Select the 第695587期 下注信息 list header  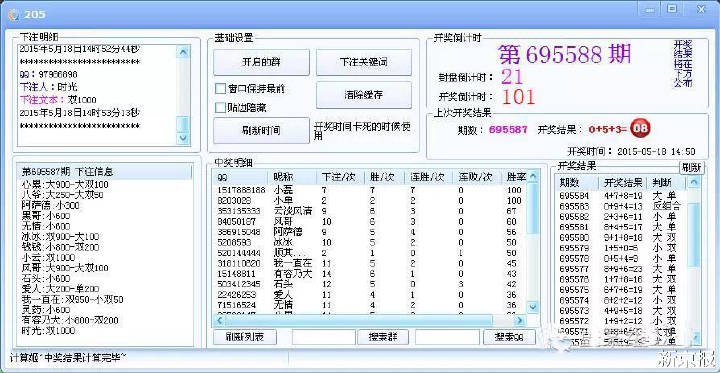coord(104,172)
